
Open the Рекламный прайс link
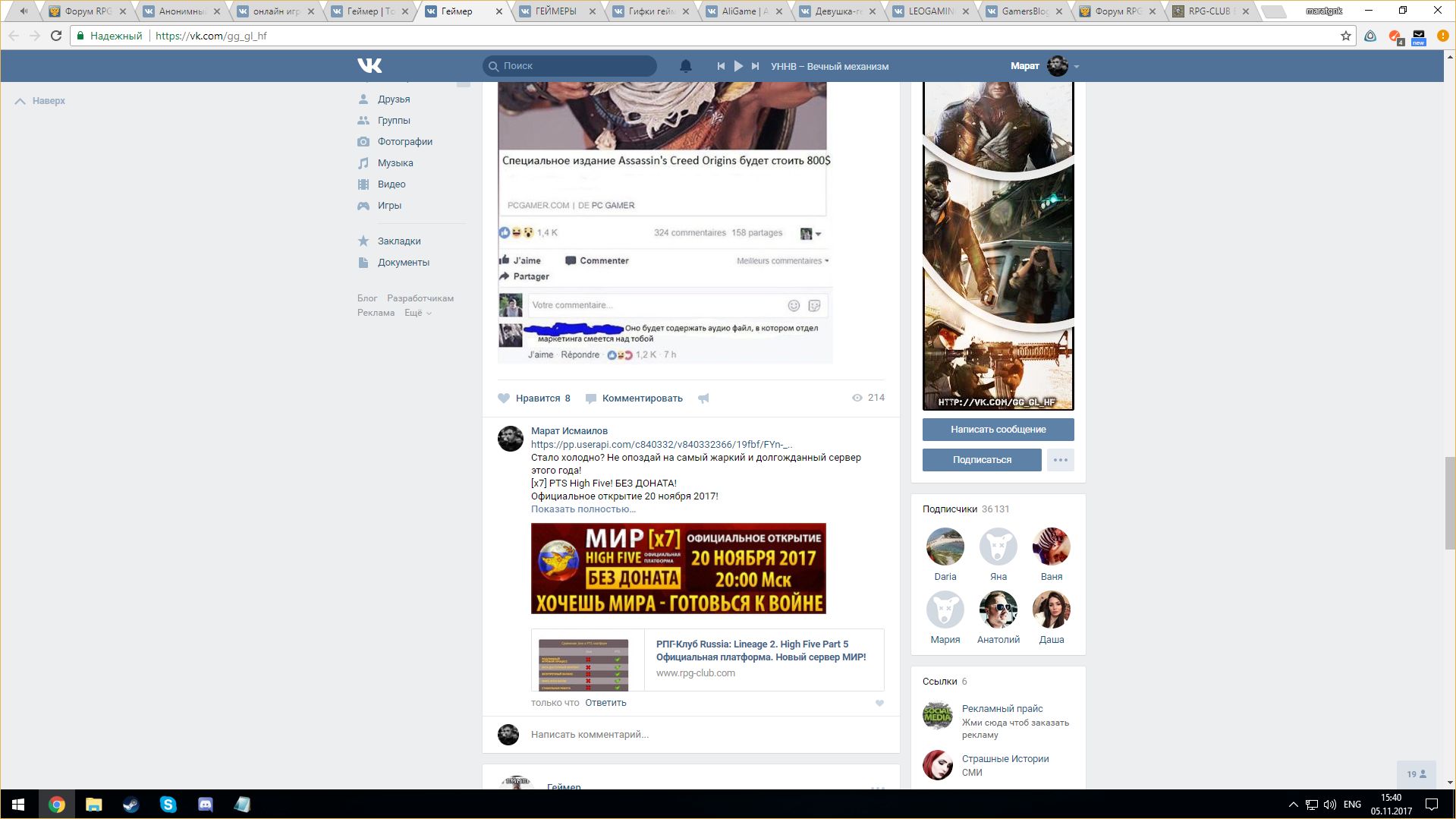(x=1002, y=709)
